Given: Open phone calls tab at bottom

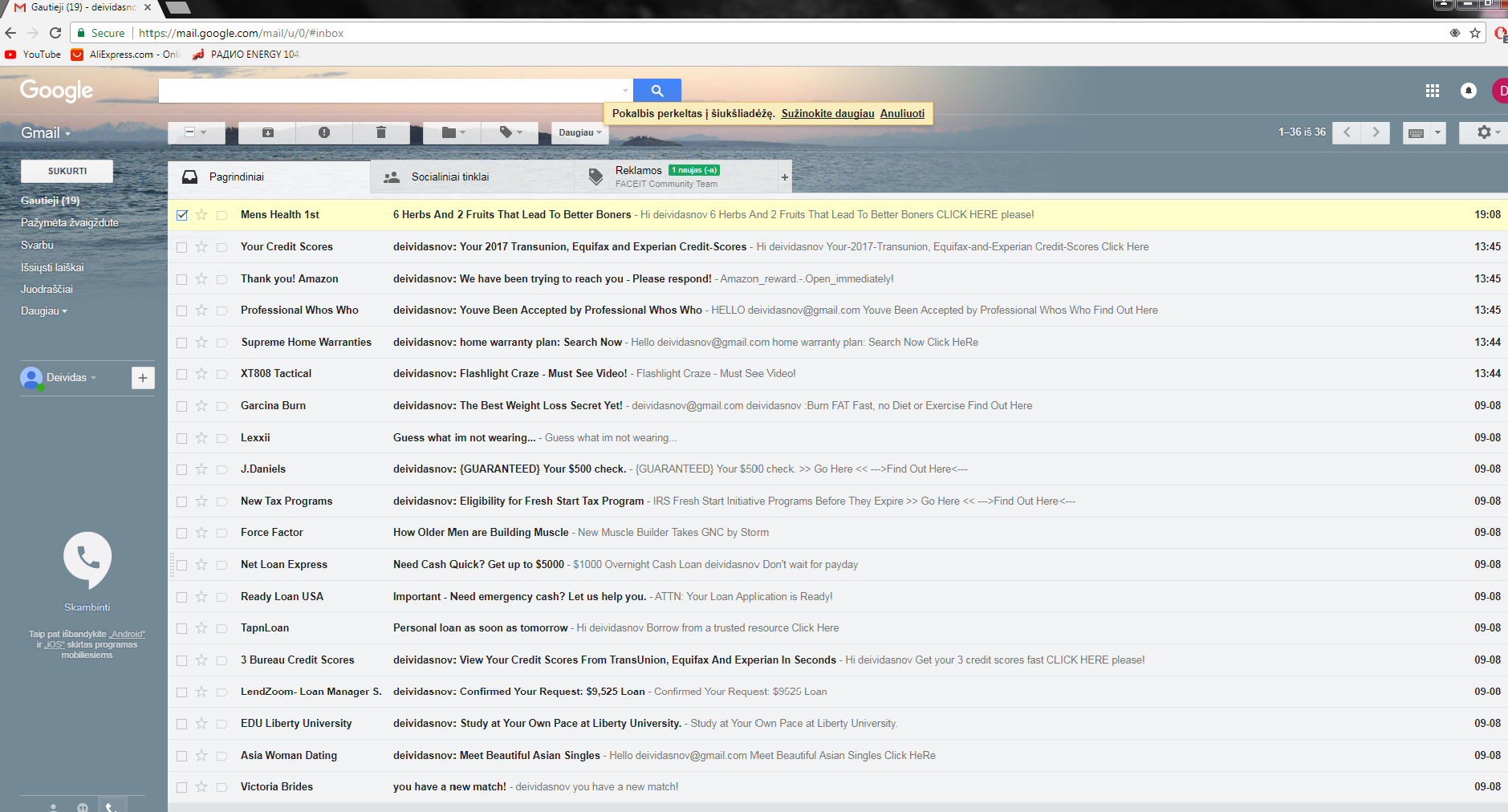Looking at the screenshot, I should [x=112, y=806].
